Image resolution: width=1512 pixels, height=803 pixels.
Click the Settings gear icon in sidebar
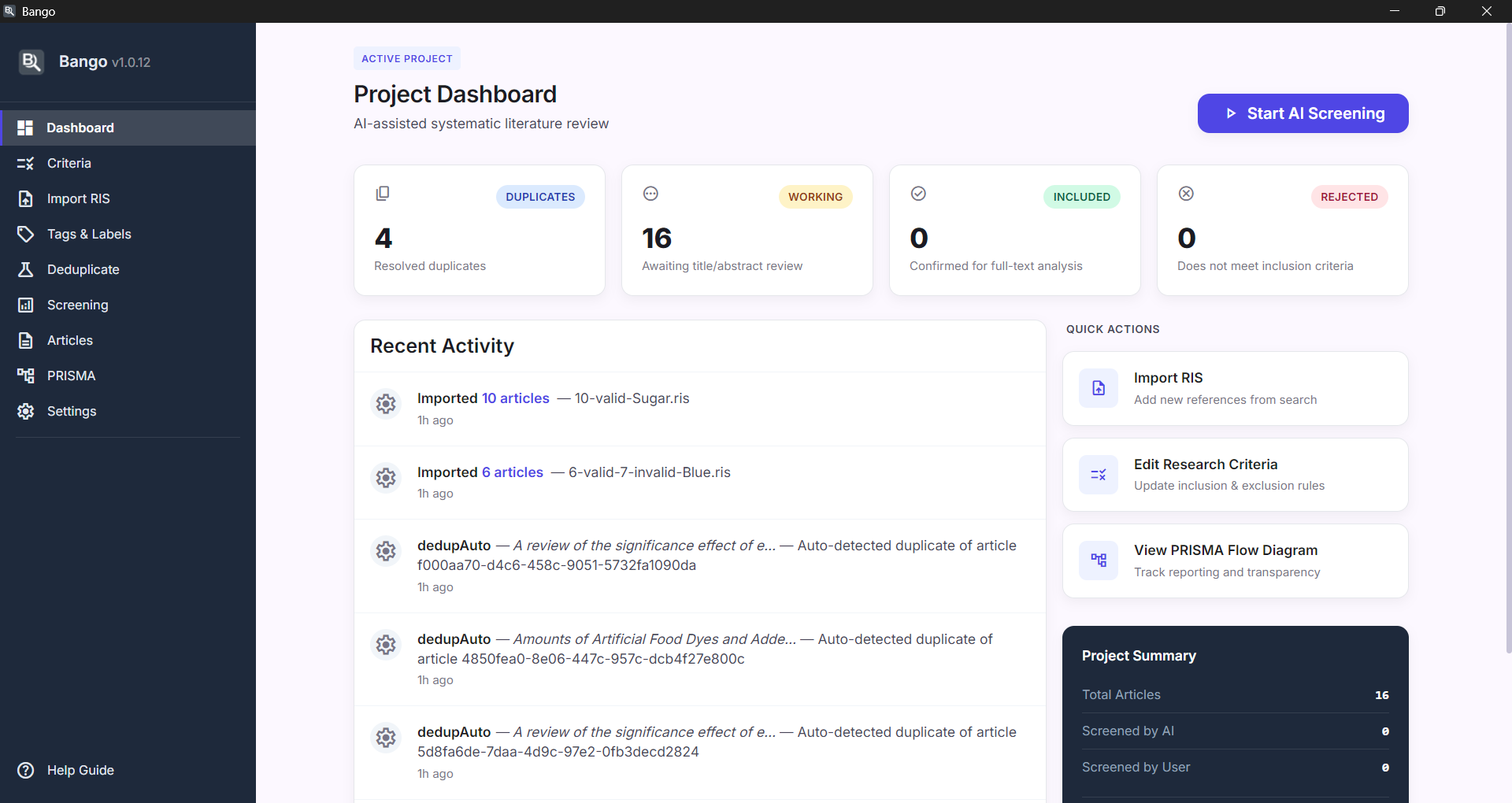click(x=25, y=411)
